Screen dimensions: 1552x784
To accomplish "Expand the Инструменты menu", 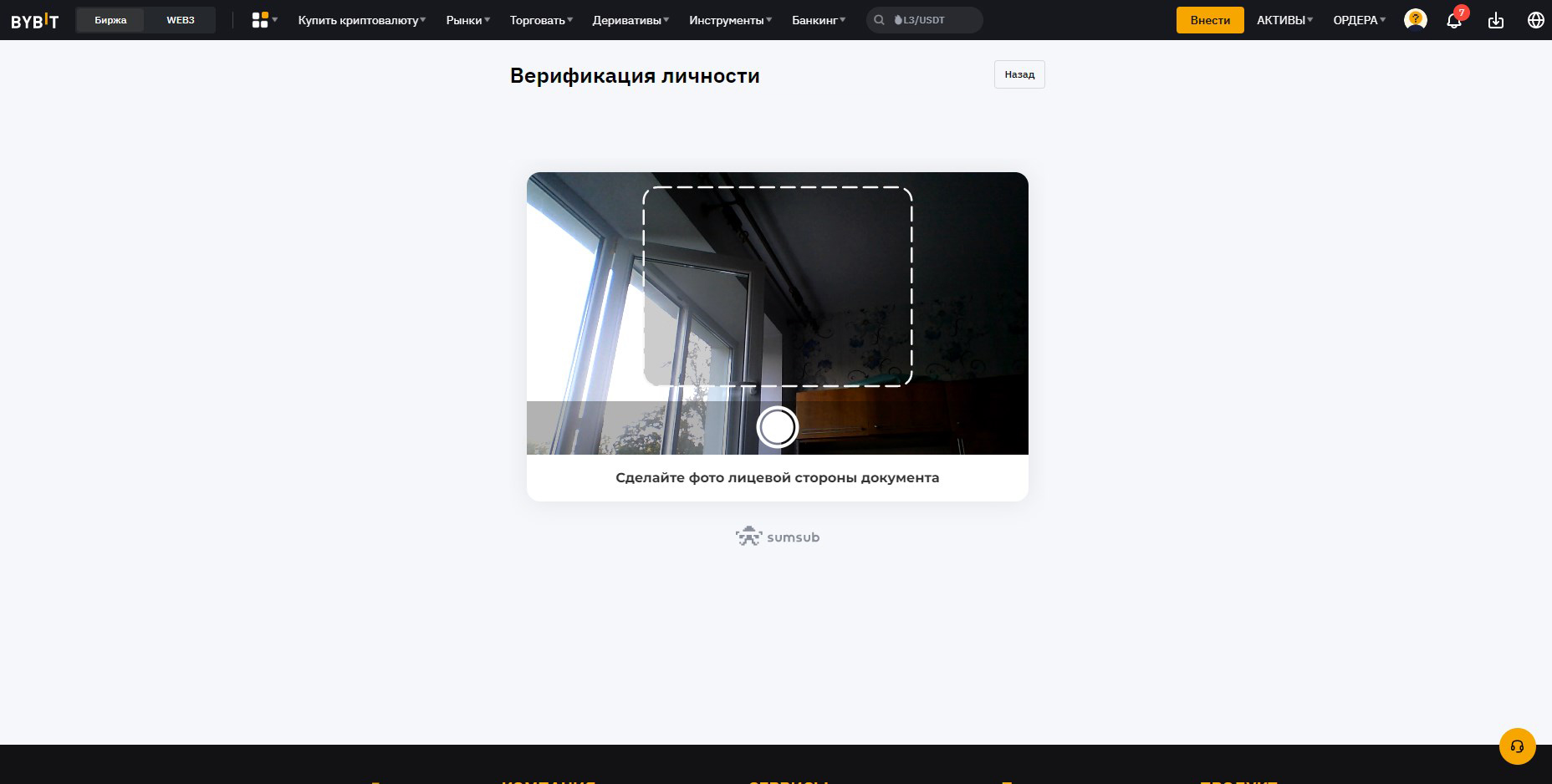I will [x=730, y=20].
